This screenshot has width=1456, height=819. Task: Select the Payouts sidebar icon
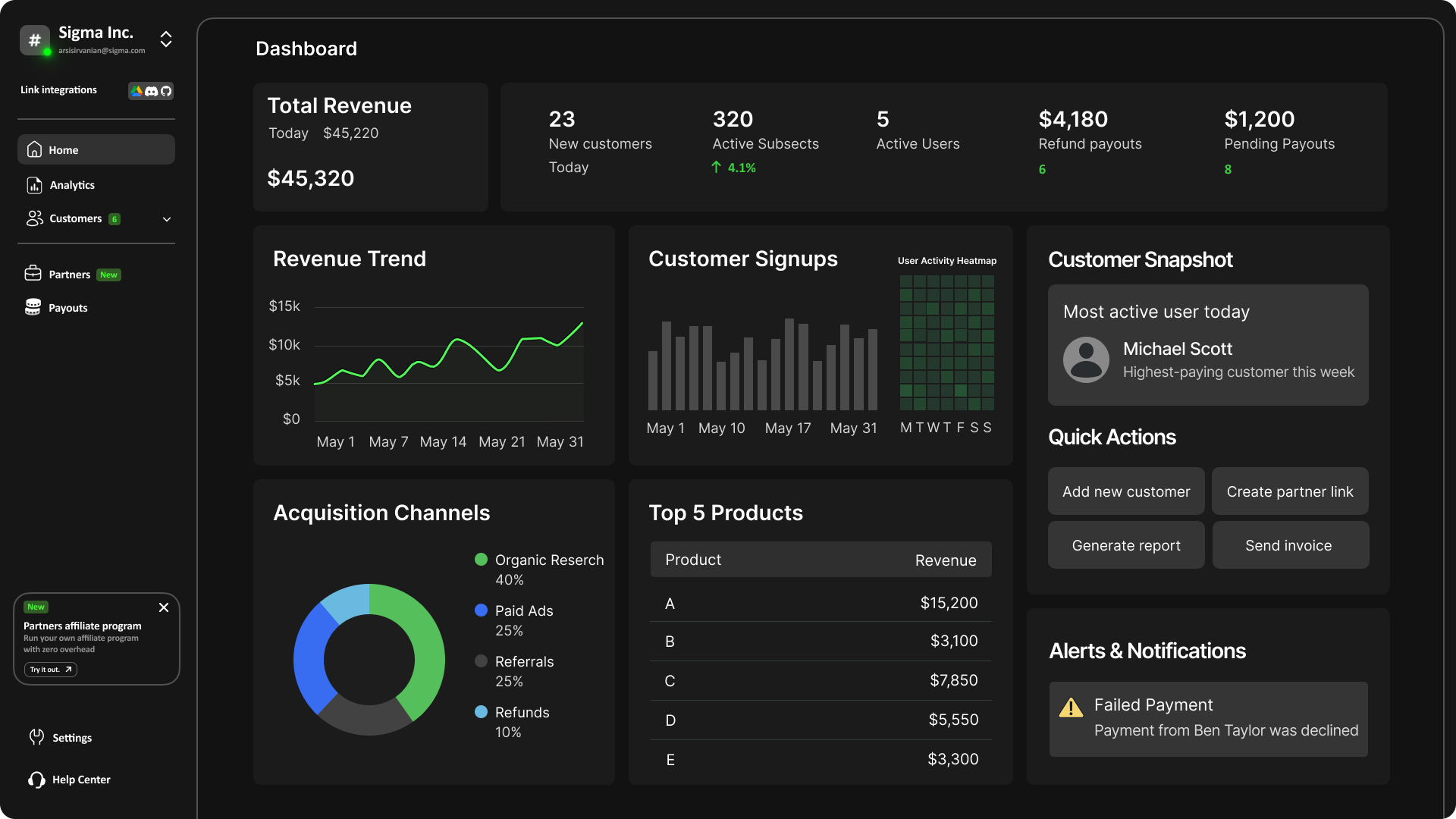[33, 306]
